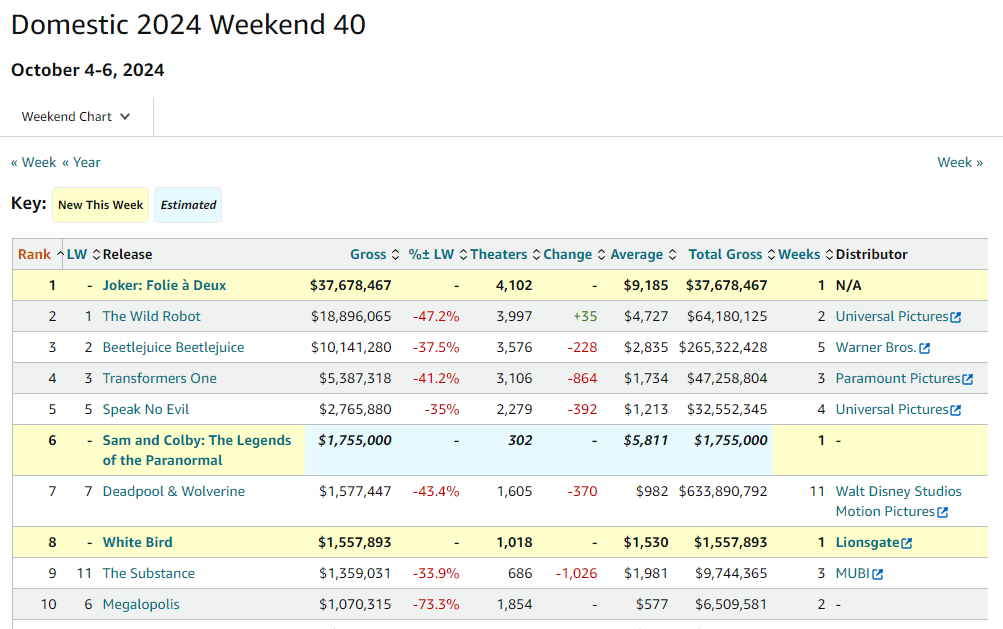Click Beetlejuice theater change -228
This screenshot has width=1003, height=629.
582,347
